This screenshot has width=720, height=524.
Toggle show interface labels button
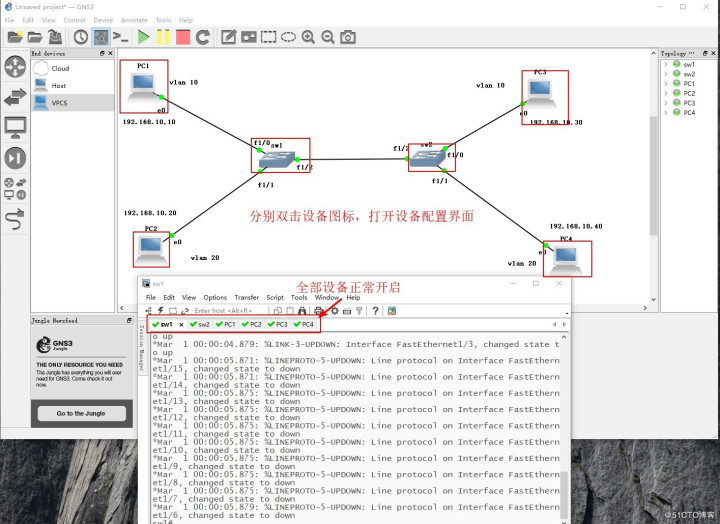point(101,37)
